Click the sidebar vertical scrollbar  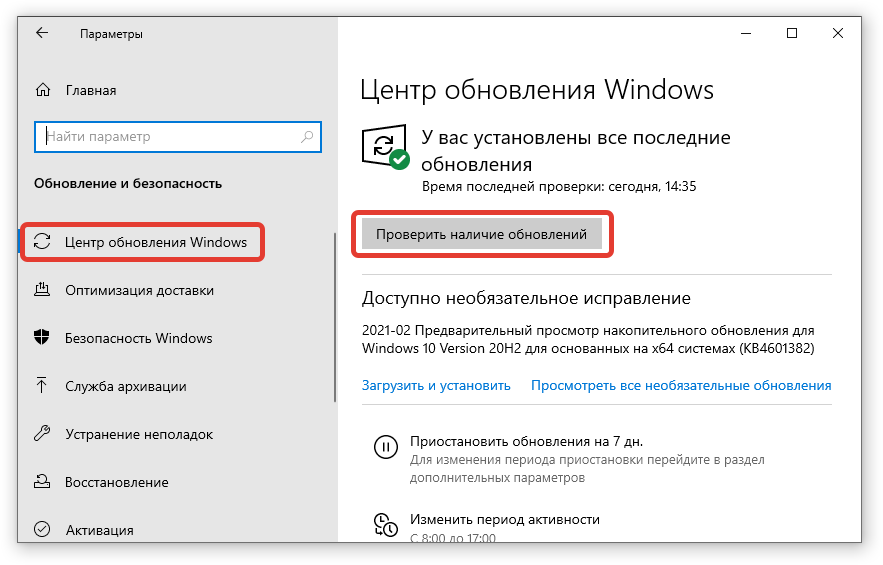pyautogui.click(x=334, y=320)
